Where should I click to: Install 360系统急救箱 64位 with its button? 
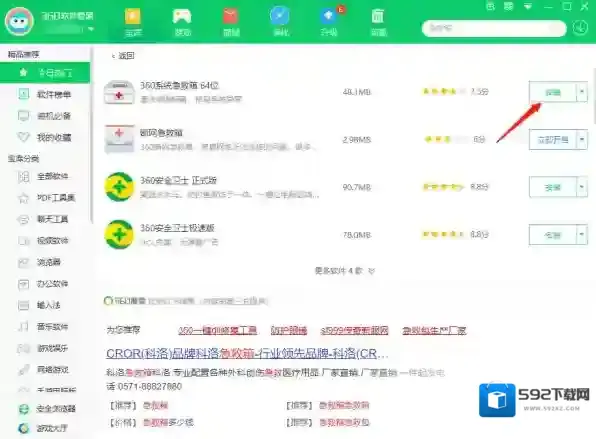tap(552, 92)
